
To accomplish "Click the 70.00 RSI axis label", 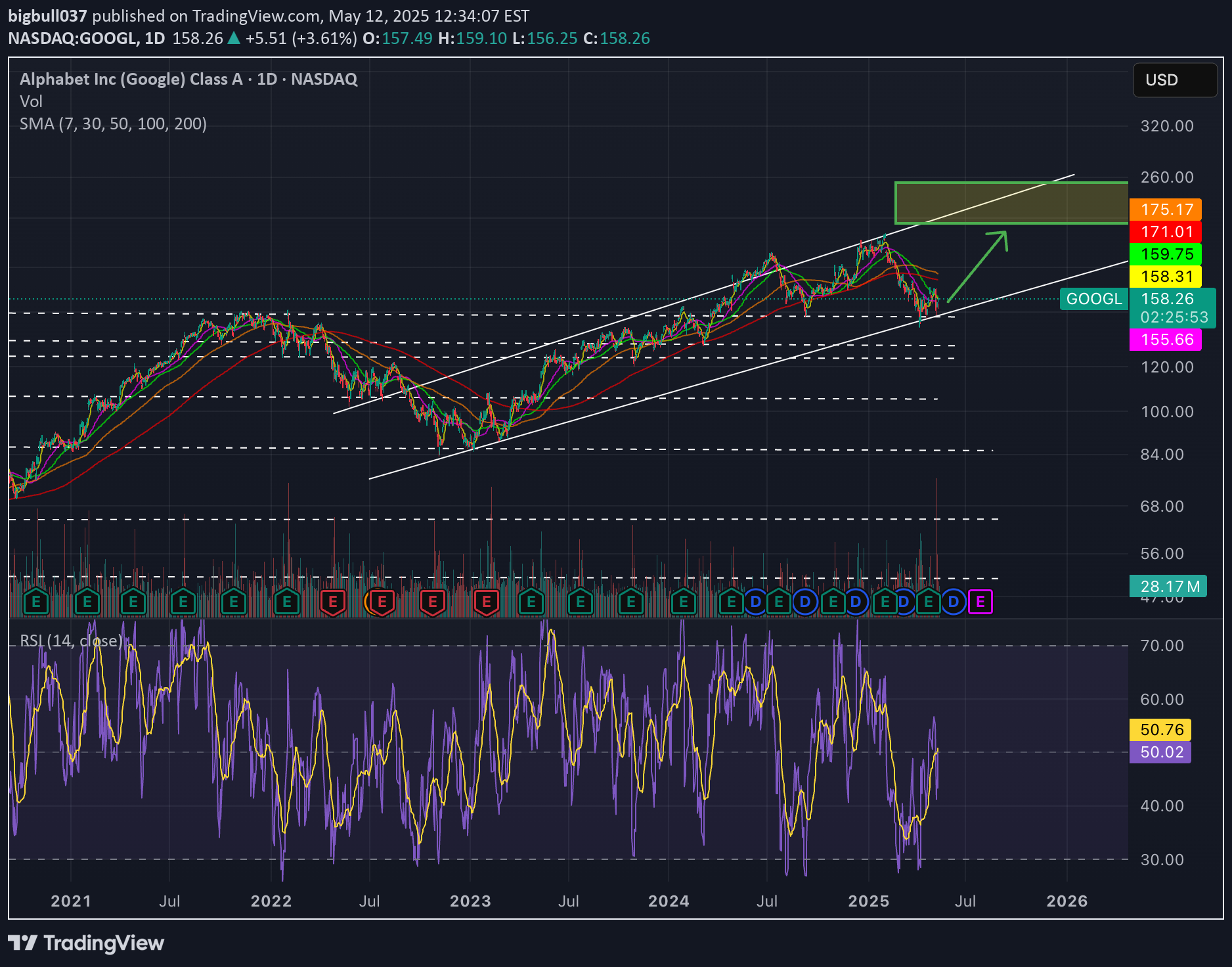I will (1162, 646).
